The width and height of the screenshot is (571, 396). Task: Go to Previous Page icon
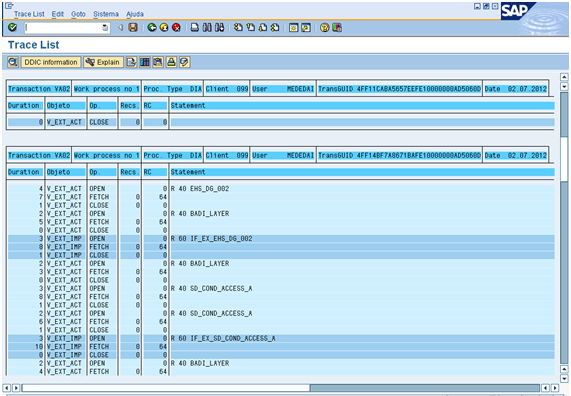251,28
